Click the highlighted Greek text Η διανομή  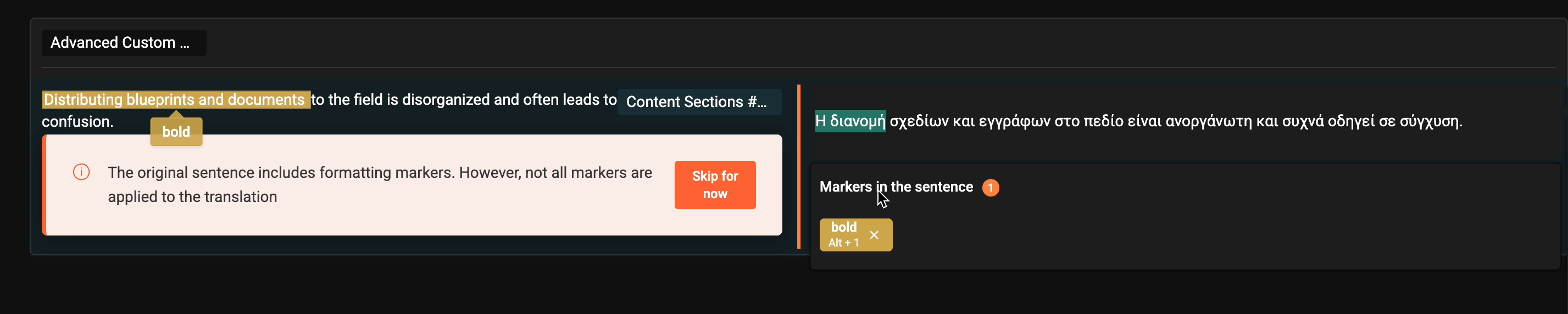(850, 120)
